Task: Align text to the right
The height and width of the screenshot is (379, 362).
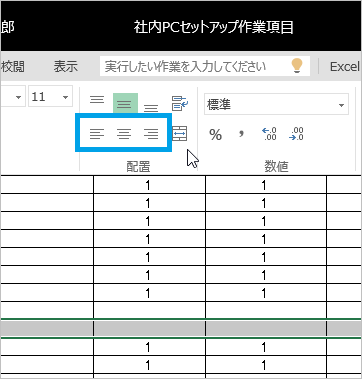Action: tap(151, 134)
